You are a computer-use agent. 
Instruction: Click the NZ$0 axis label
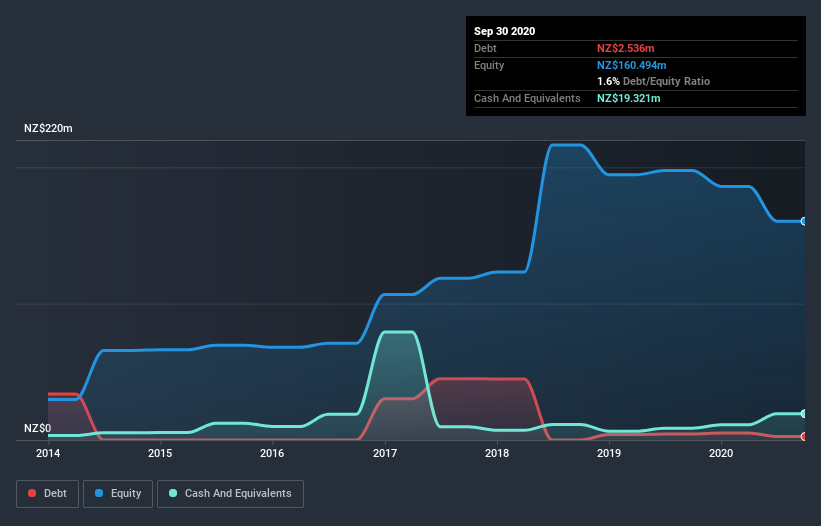tap(38, 428)
